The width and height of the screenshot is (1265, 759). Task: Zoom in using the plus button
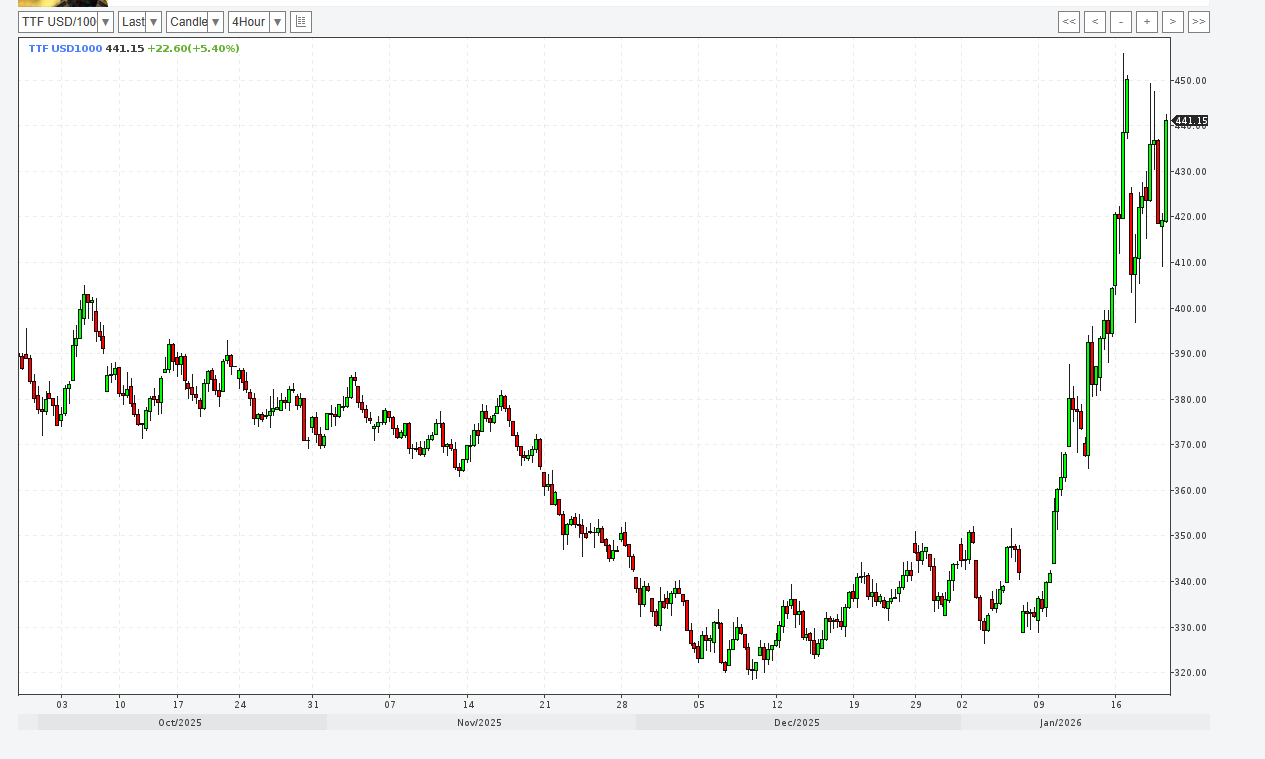pos(1147,22)
